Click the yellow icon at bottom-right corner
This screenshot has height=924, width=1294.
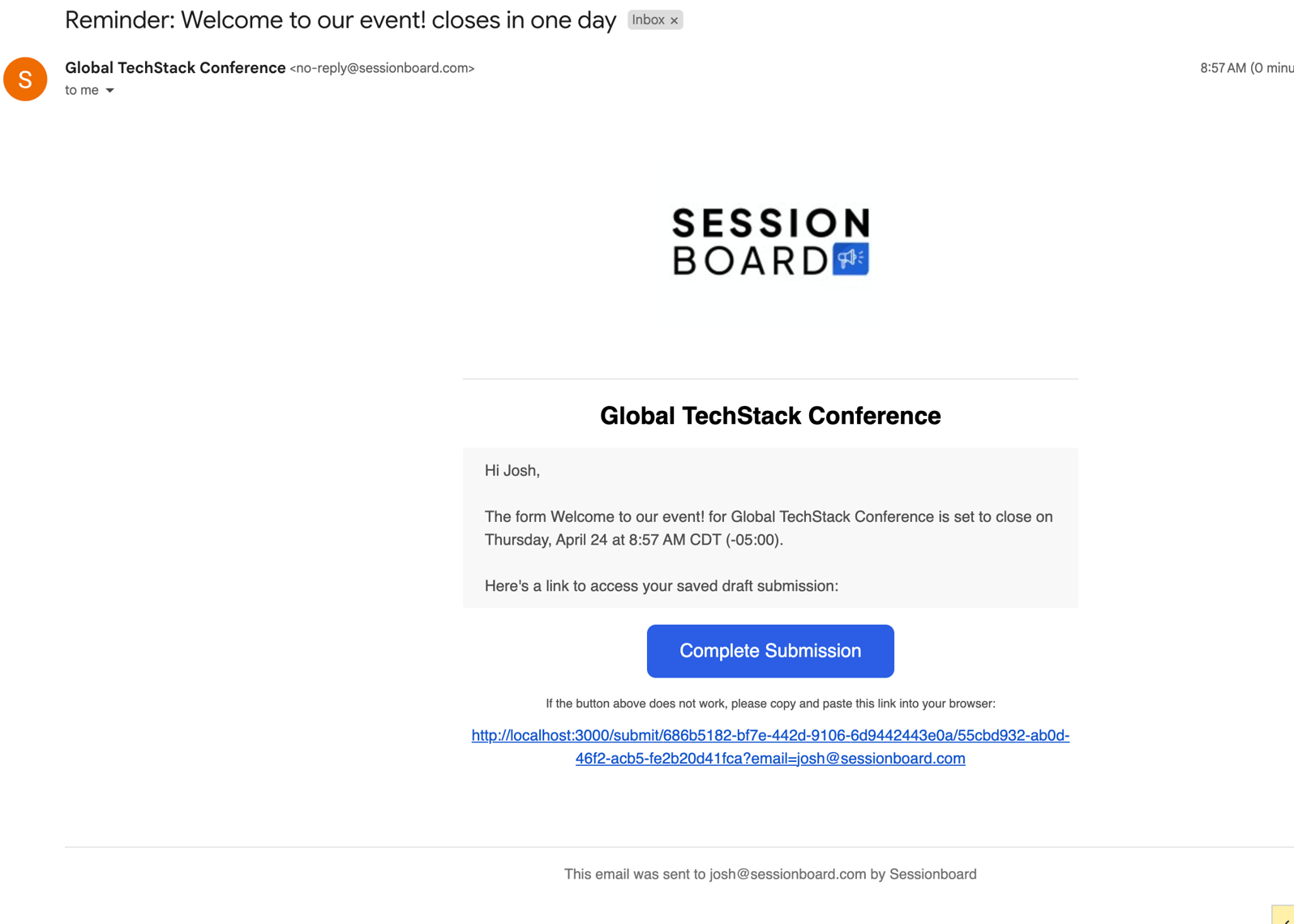1284,915
